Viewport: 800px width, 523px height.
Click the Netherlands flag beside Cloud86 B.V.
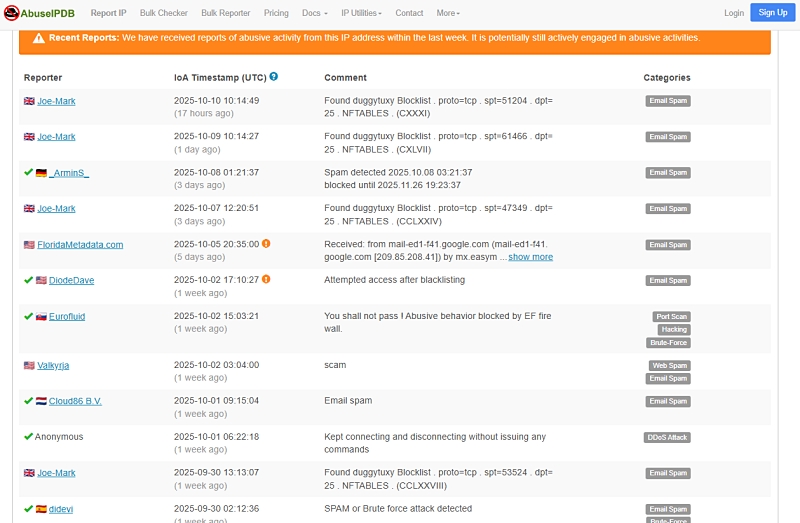(42, 401)
